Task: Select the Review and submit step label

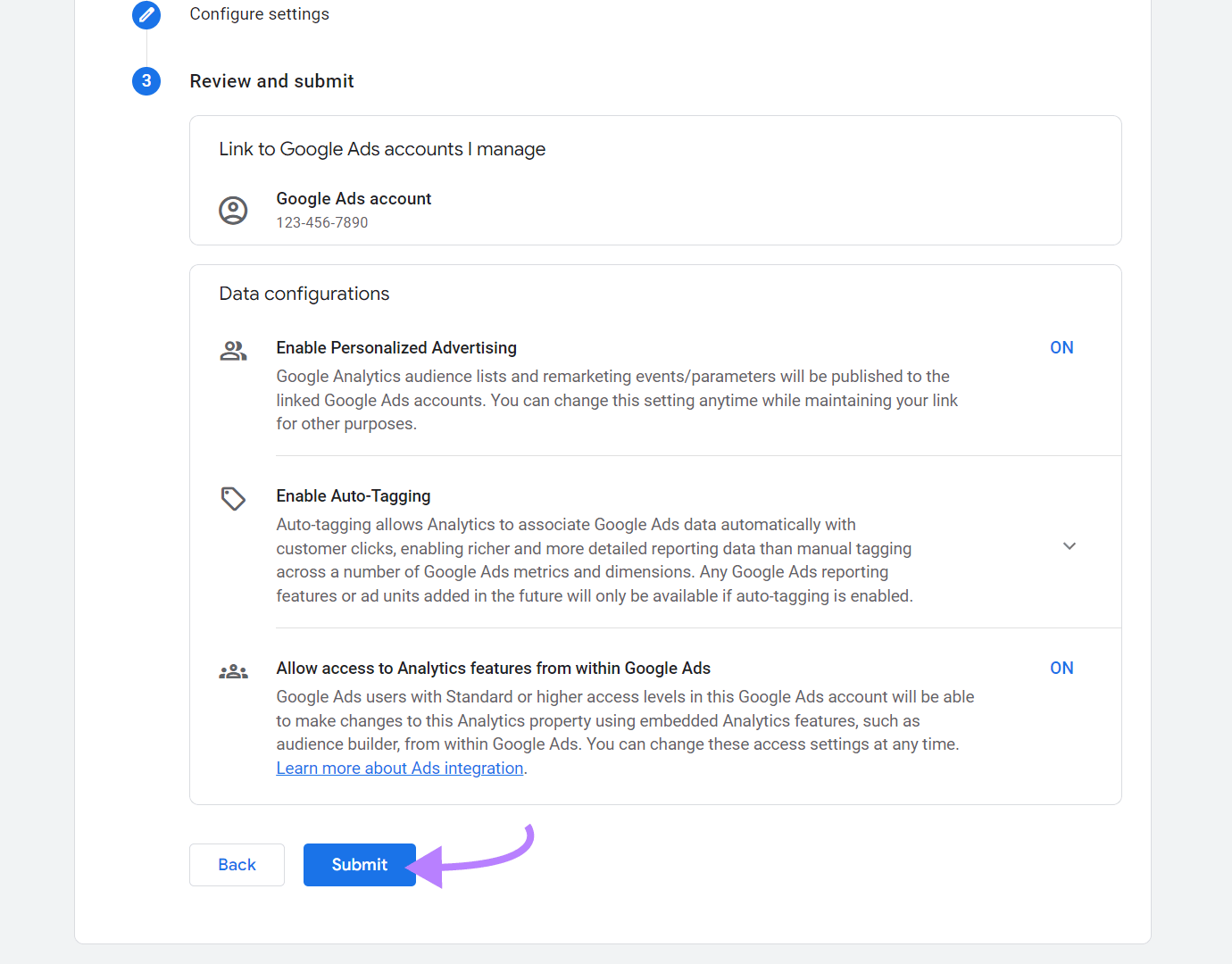Action: coord(271,80)
